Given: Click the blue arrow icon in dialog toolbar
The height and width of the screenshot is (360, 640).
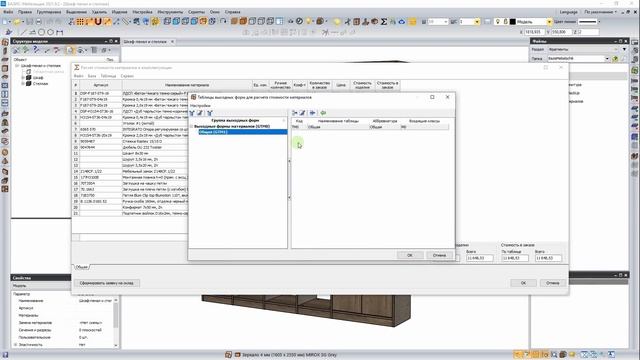Looking at the screenshot, I should 313,113.
